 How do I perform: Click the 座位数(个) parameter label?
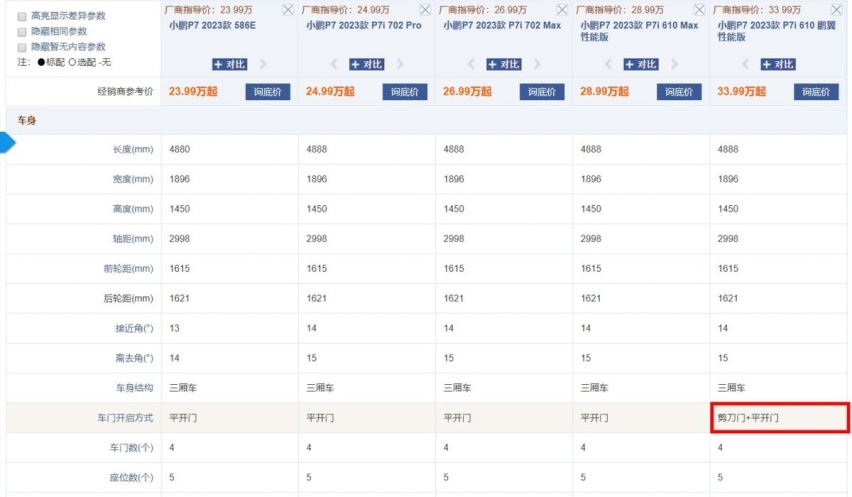coord(131,478)
